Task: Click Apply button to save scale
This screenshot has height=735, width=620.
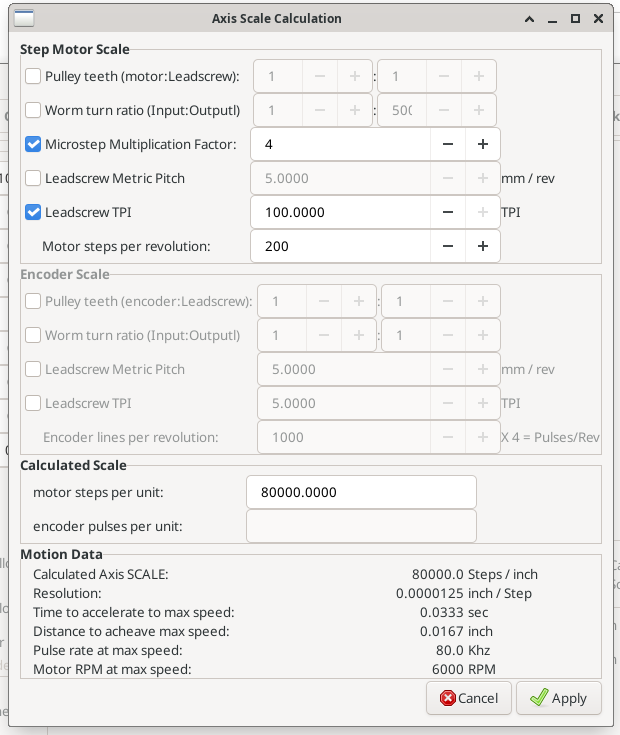Action: tap(558, 698)
